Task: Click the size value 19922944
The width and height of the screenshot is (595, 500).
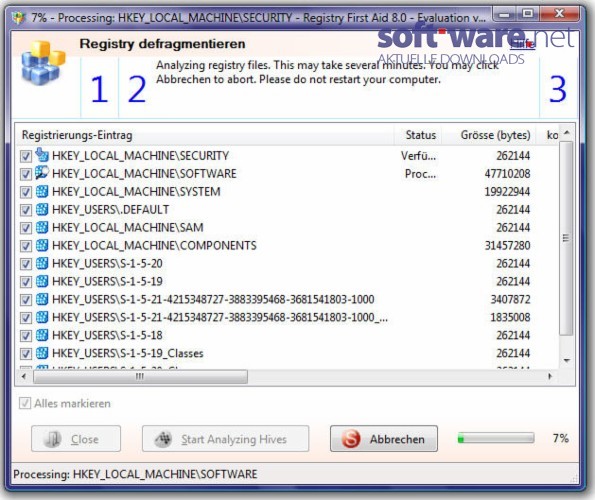Action: click(507, 192)
